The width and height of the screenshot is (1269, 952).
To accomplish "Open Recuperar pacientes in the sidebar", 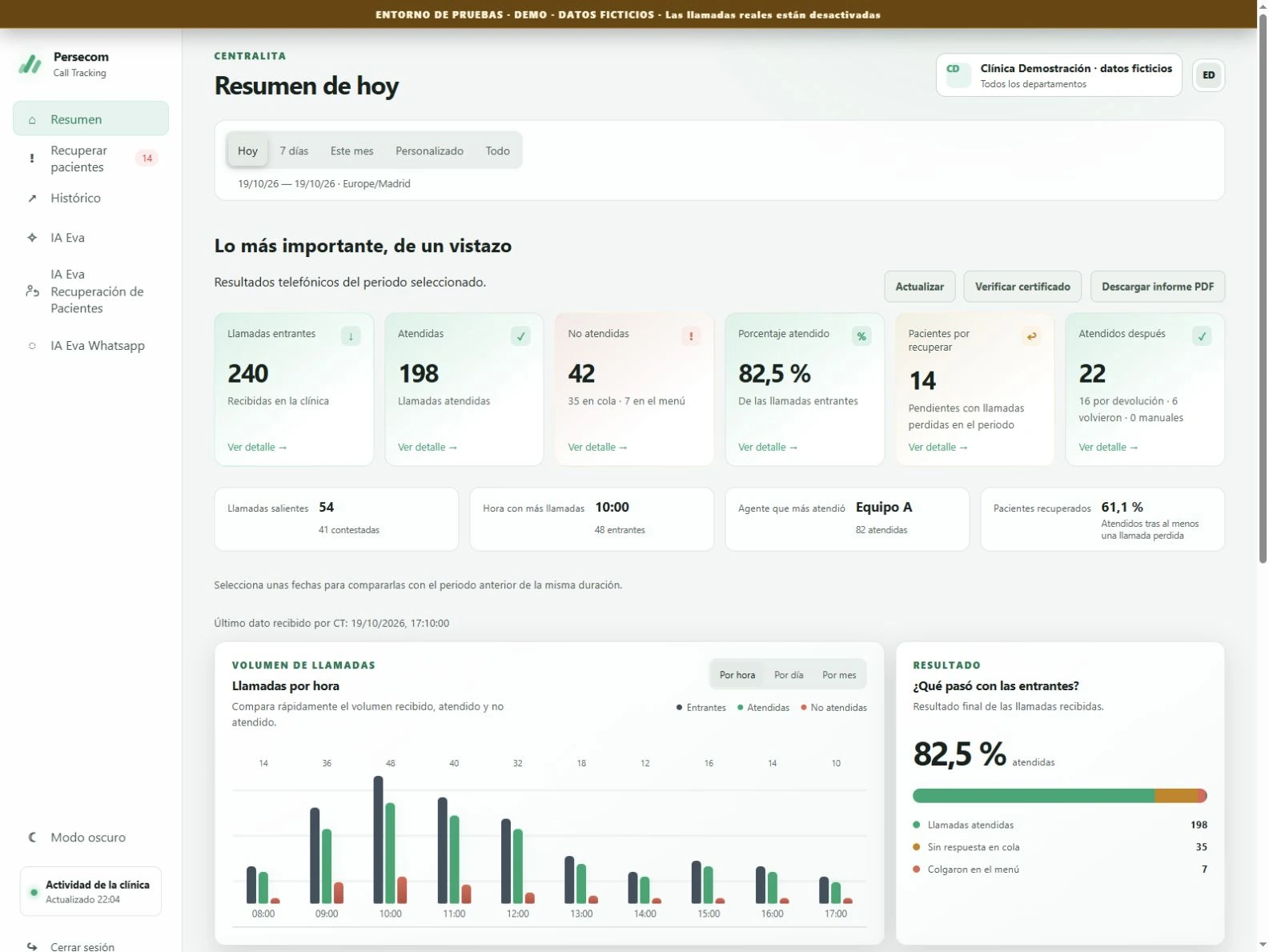I will click(90, 159).
